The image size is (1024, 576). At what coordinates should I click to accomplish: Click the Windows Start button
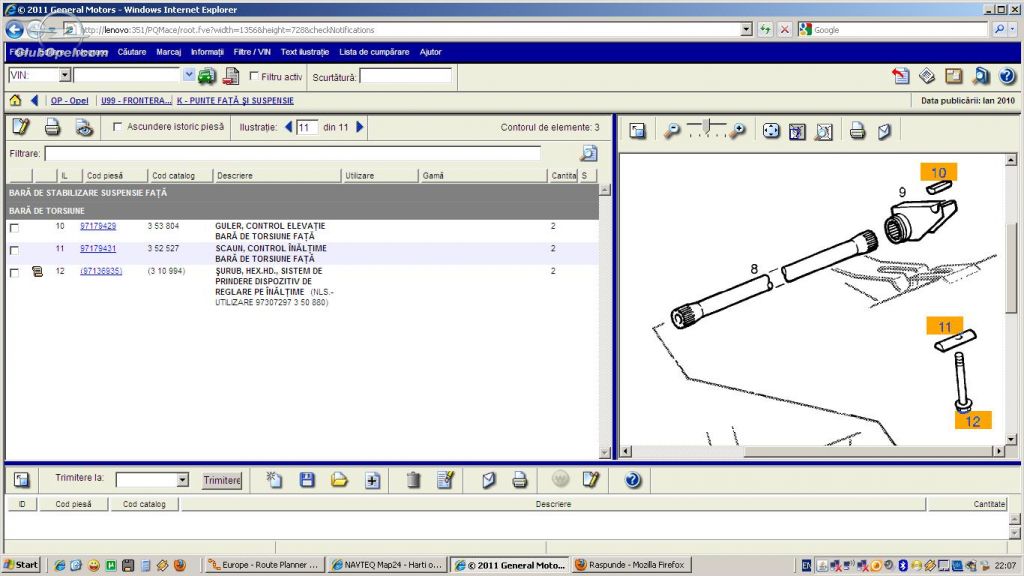[21, 565]
